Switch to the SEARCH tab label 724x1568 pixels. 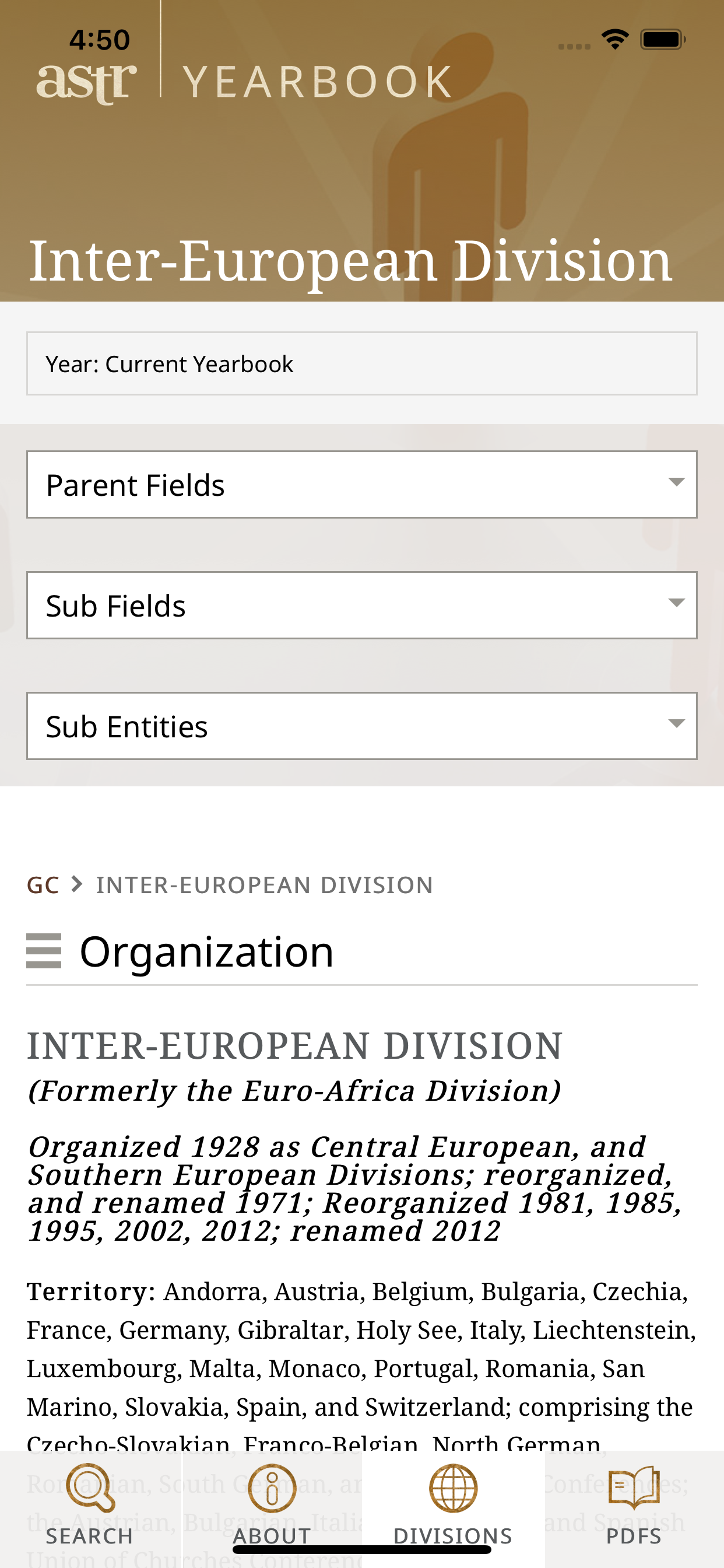point(90,1536)
